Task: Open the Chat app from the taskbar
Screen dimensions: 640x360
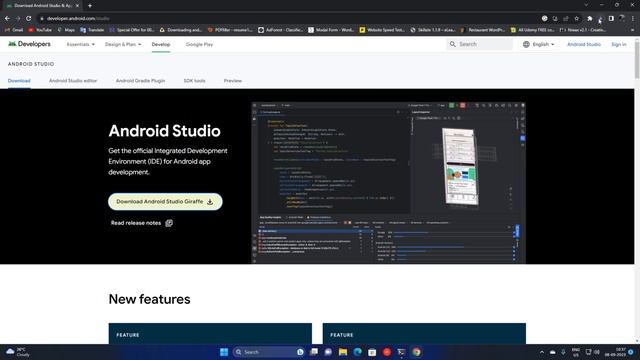Action: (x=328, y=352)
